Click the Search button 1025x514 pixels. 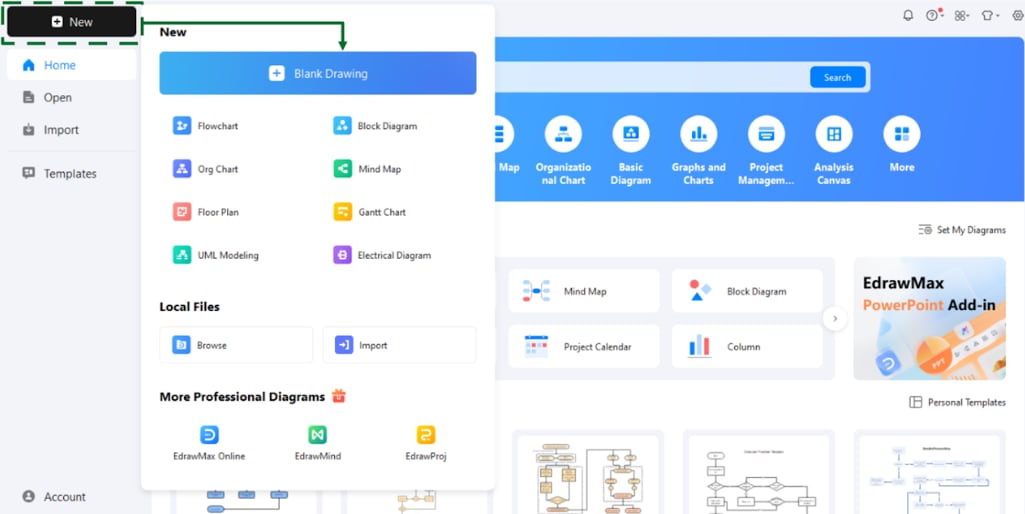(x=837, y=77)
